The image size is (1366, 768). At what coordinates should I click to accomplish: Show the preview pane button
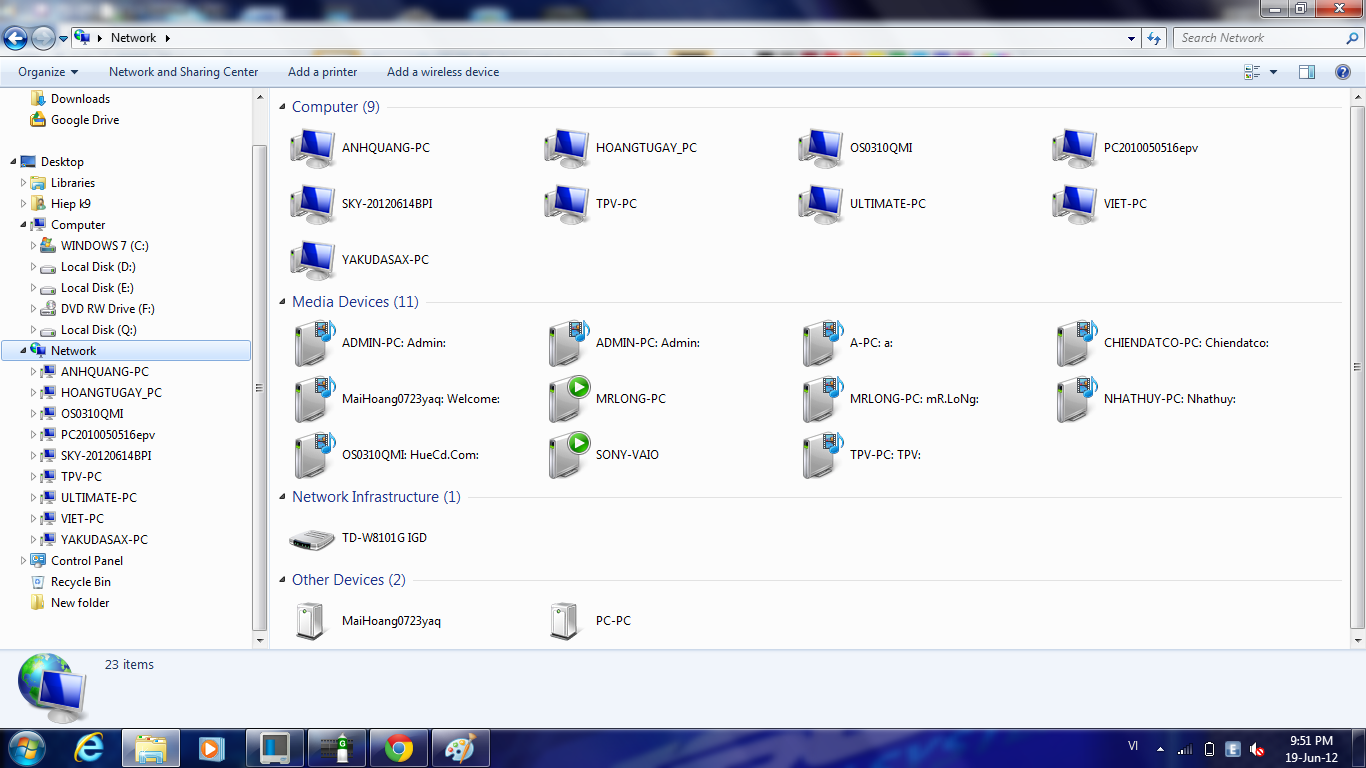[x=1307, y=72]
